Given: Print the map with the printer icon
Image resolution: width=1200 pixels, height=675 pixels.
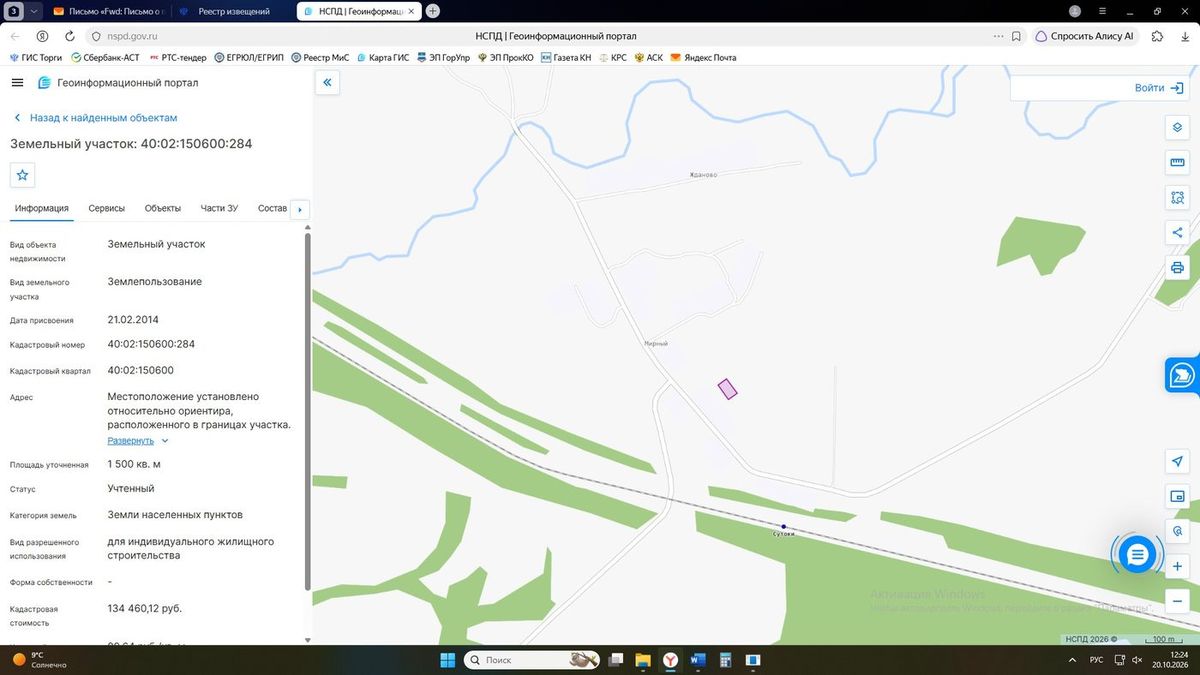Looking at the screenshot, I should tap(1177, 268).
